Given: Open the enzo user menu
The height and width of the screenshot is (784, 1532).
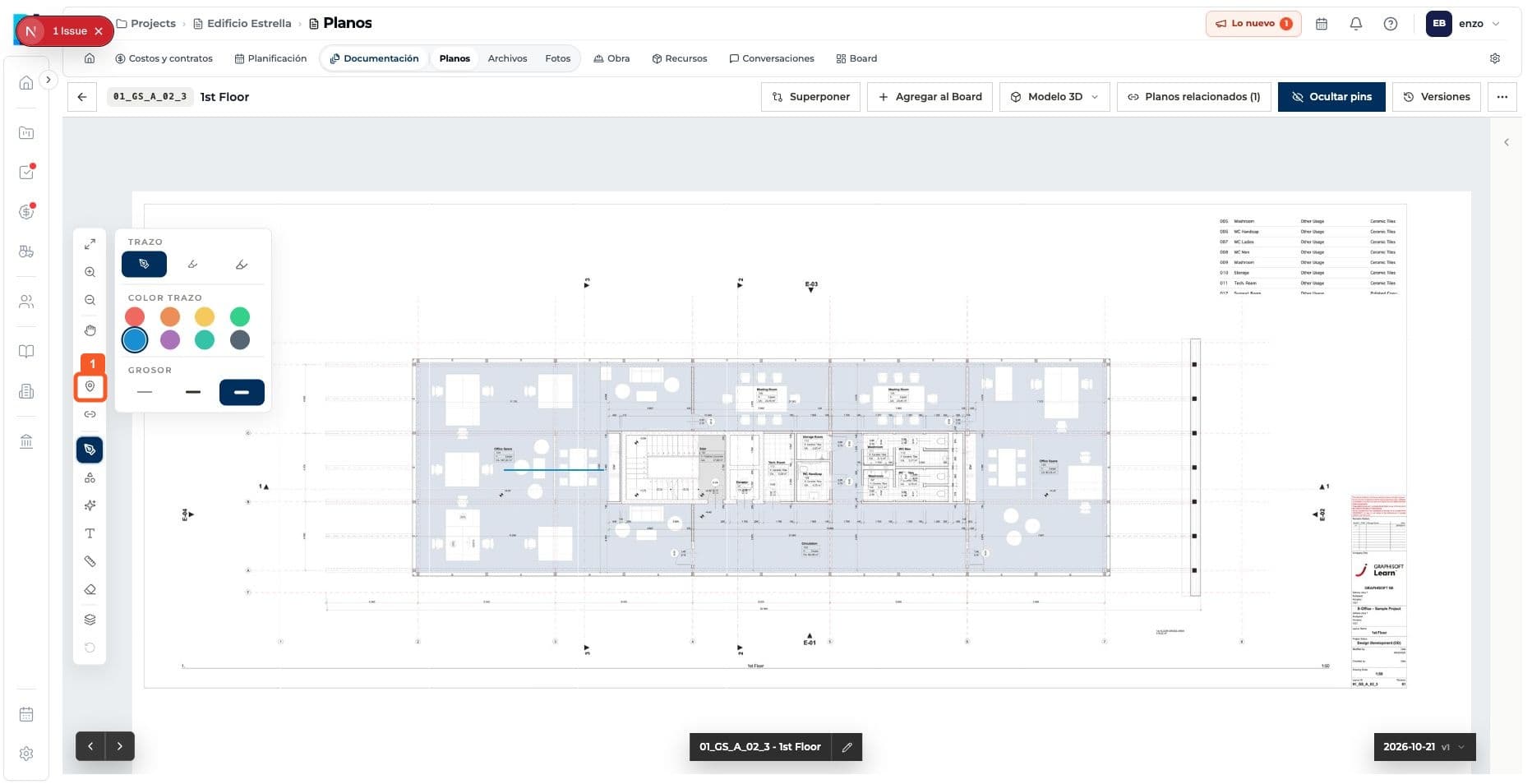Looking at the screenshot, I should click(x=1464, y=24).
